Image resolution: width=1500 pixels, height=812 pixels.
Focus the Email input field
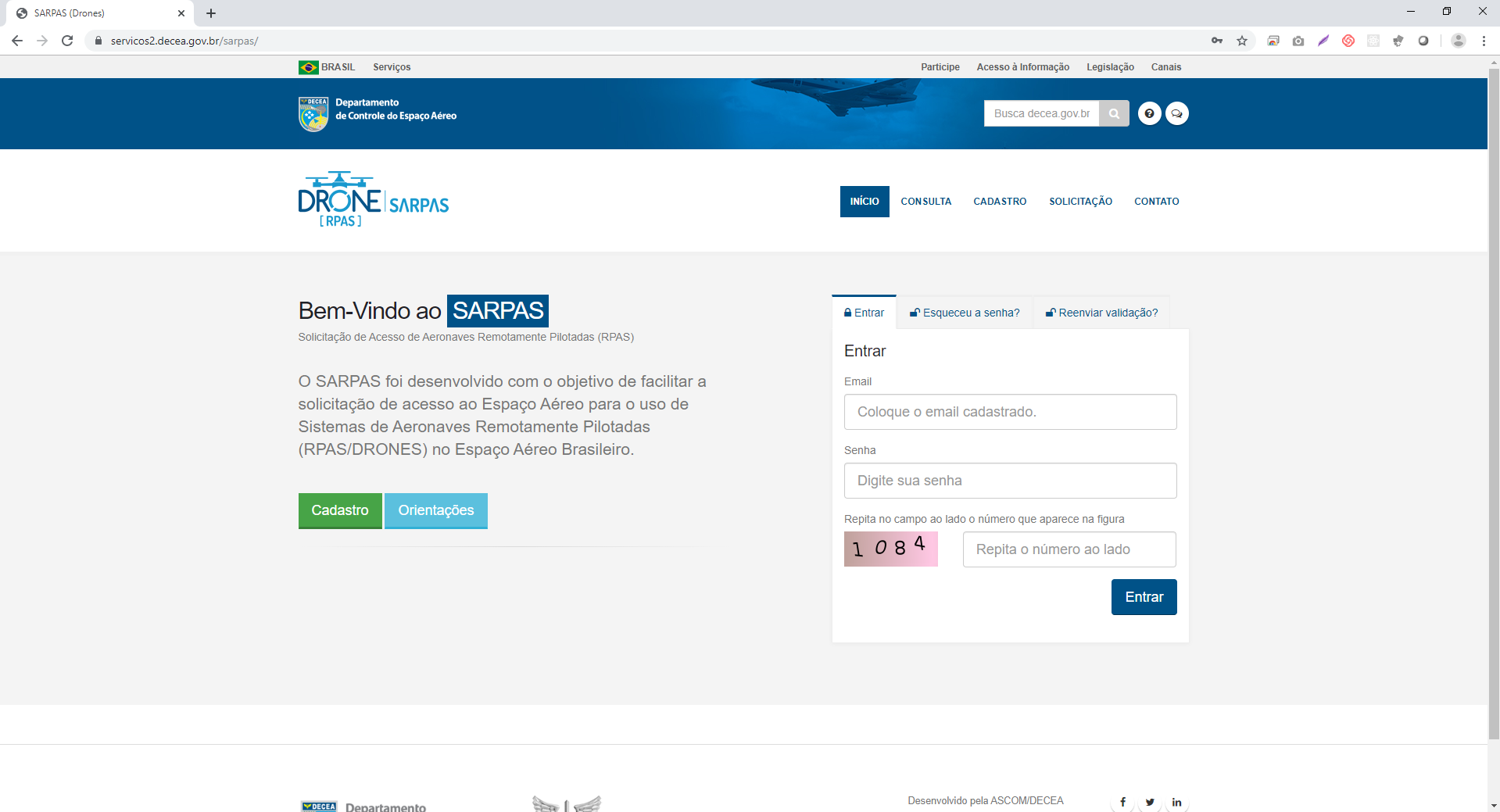pos(1011,412)
